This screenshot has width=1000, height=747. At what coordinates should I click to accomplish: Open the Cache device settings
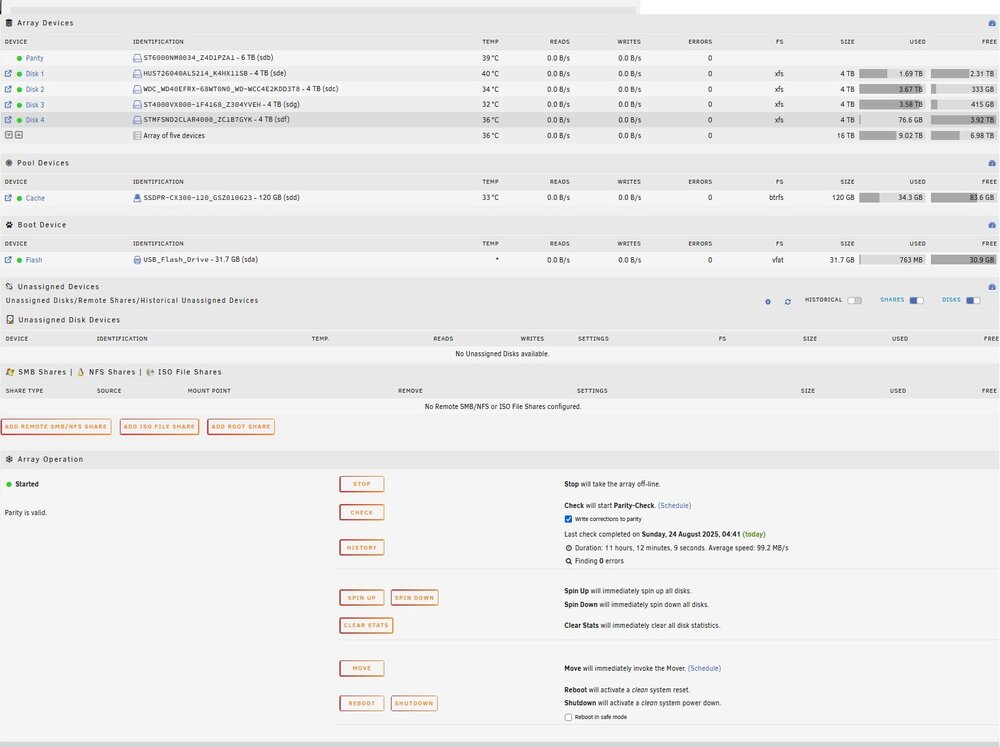tap(35, 198)
